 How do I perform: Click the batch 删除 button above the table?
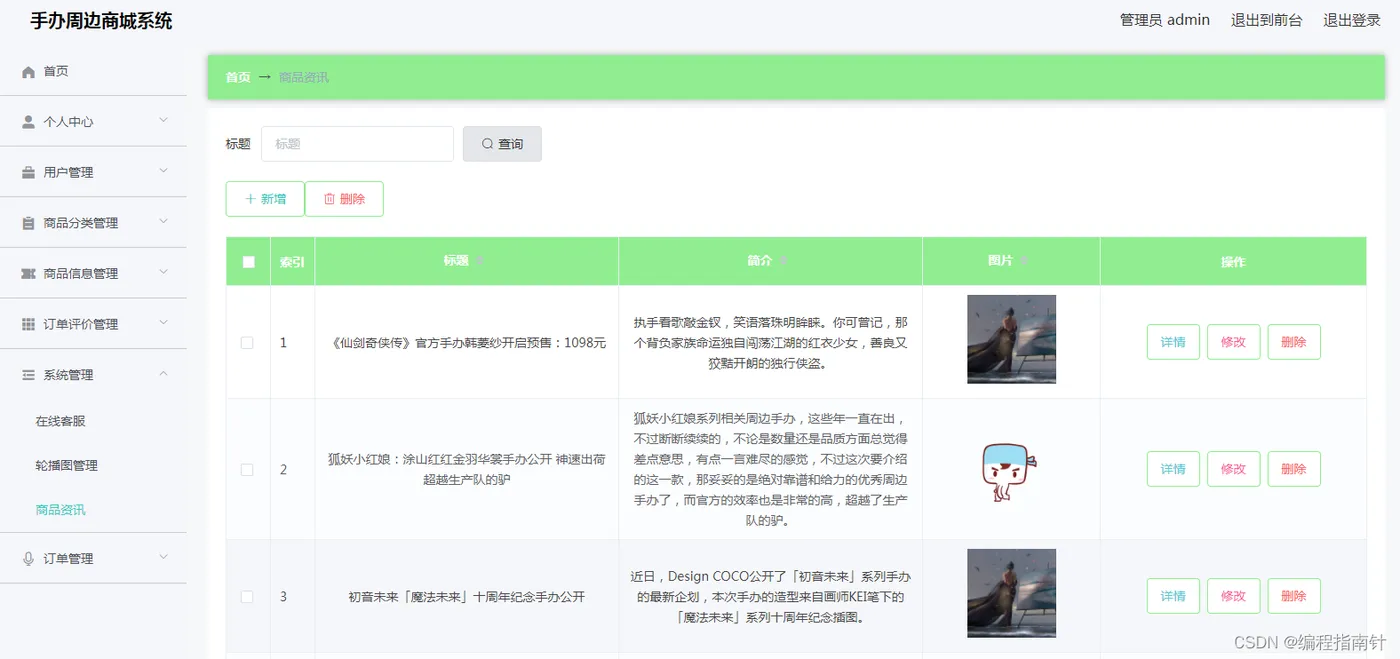344,199
